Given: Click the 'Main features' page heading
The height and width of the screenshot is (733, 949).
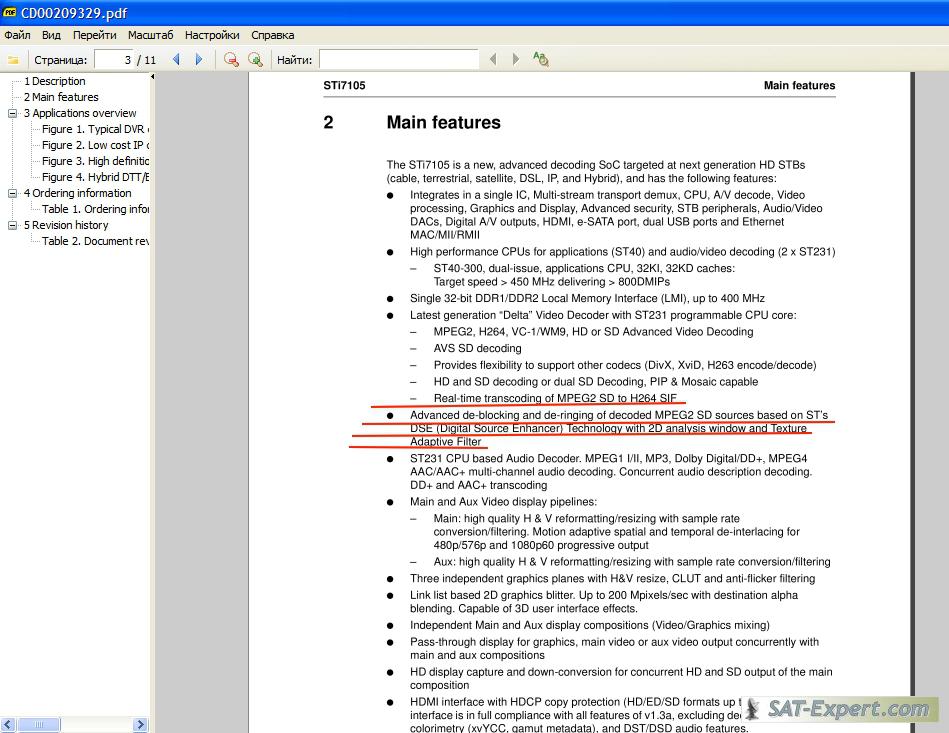Looking at the screenshot, I should (444, 123).
